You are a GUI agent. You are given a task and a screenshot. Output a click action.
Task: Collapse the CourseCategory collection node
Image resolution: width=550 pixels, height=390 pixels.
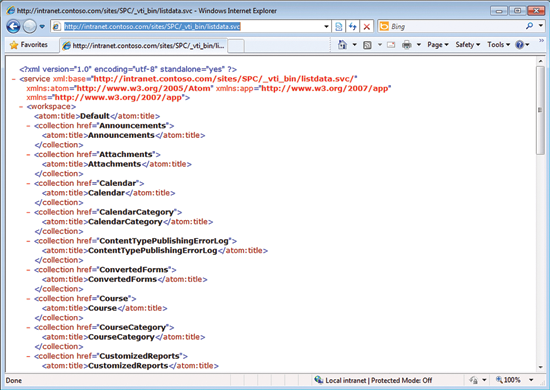tap(28, 327)
